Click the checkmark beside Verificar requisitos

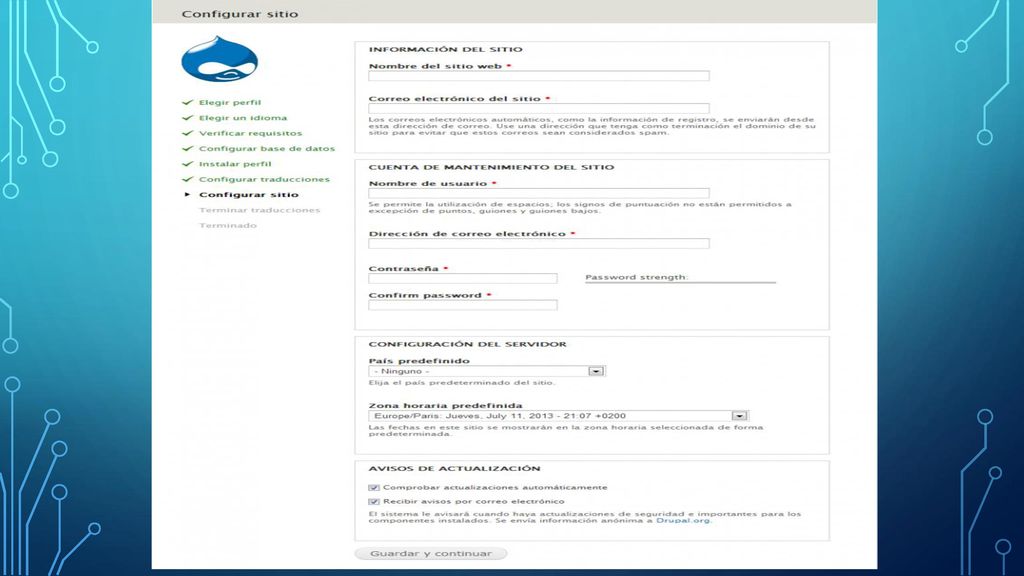point(187,133)
